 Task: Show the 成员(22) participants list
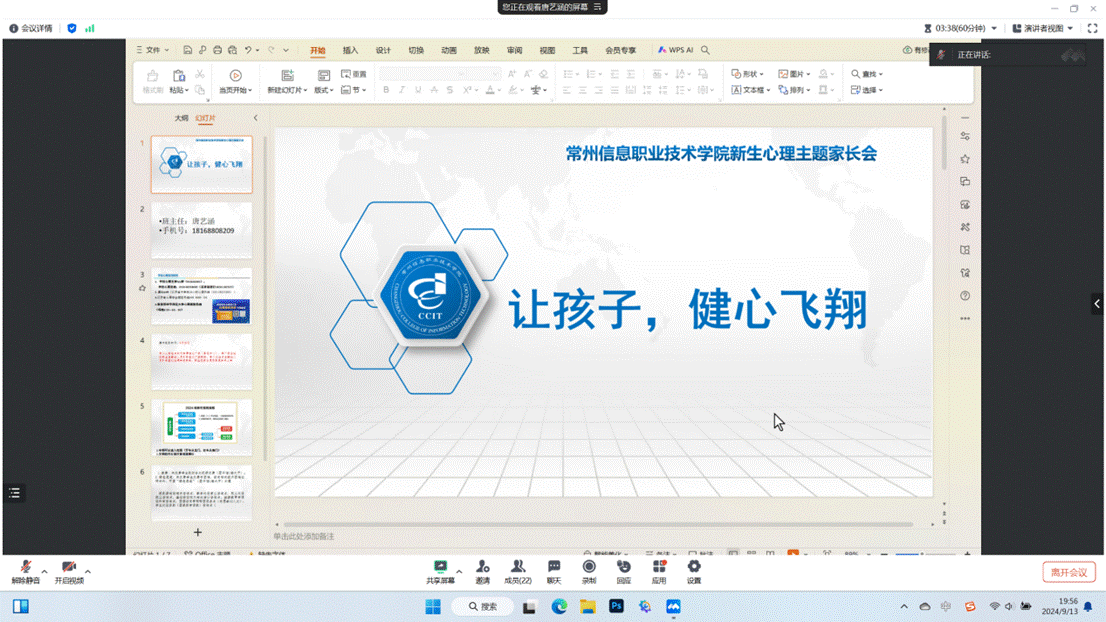click(518, 572)
